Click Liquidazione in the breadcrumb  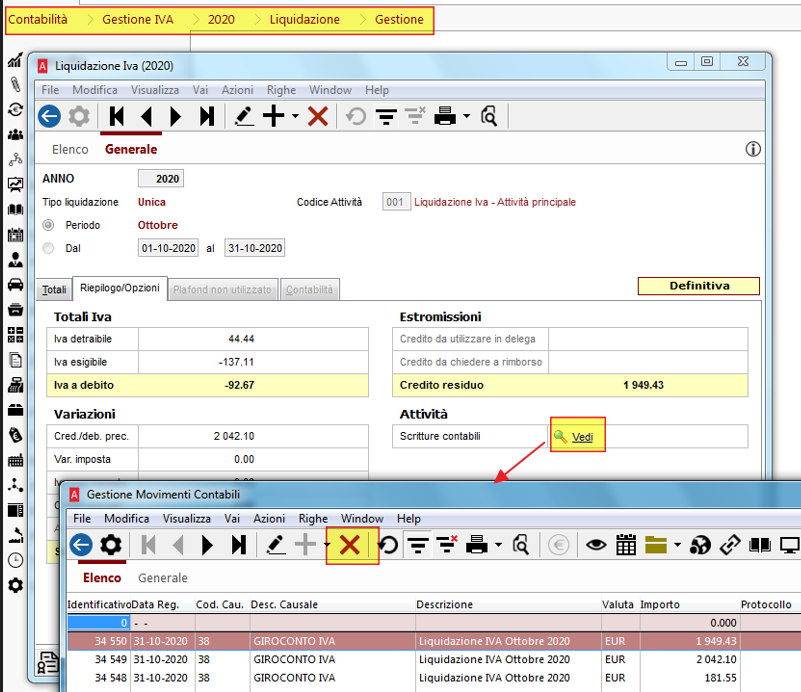point(304,19)
